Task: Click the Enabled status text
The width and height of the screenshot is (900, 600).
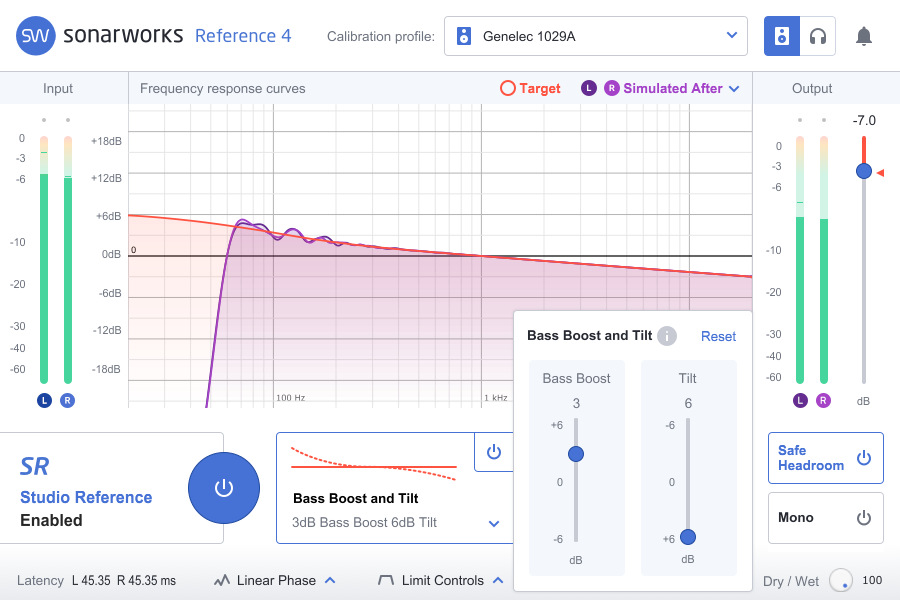Action: (51, 520)
